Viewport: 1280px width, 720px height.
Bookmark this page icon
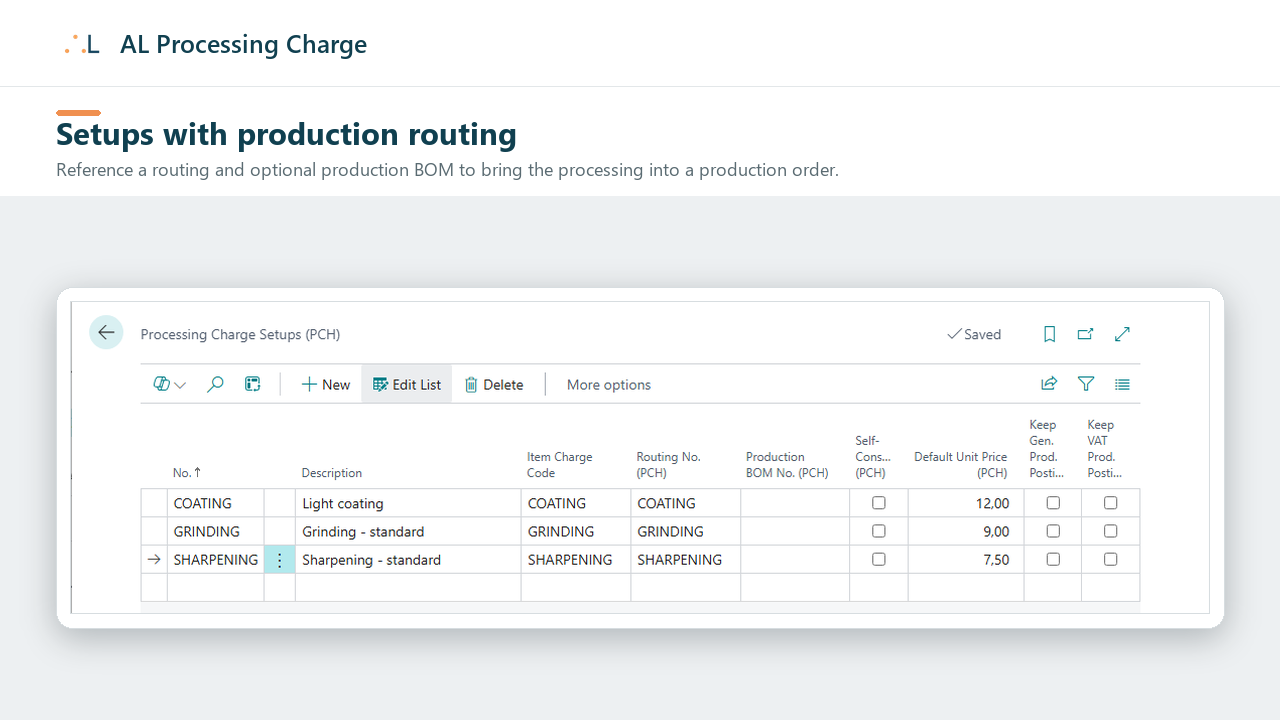pos(1049,334)
